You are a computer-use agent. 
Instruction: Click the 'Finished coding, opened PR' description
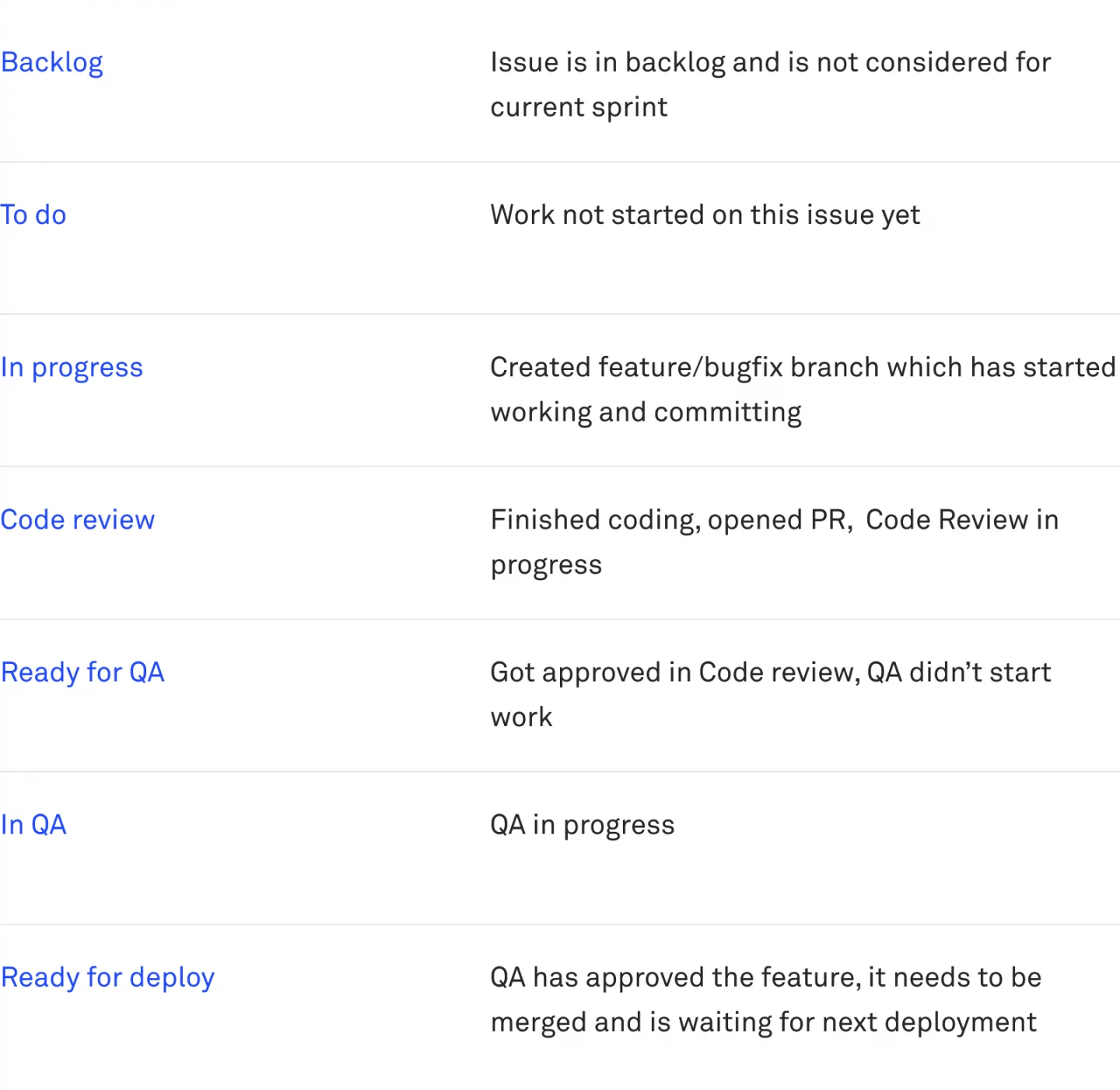coord(774,542)
